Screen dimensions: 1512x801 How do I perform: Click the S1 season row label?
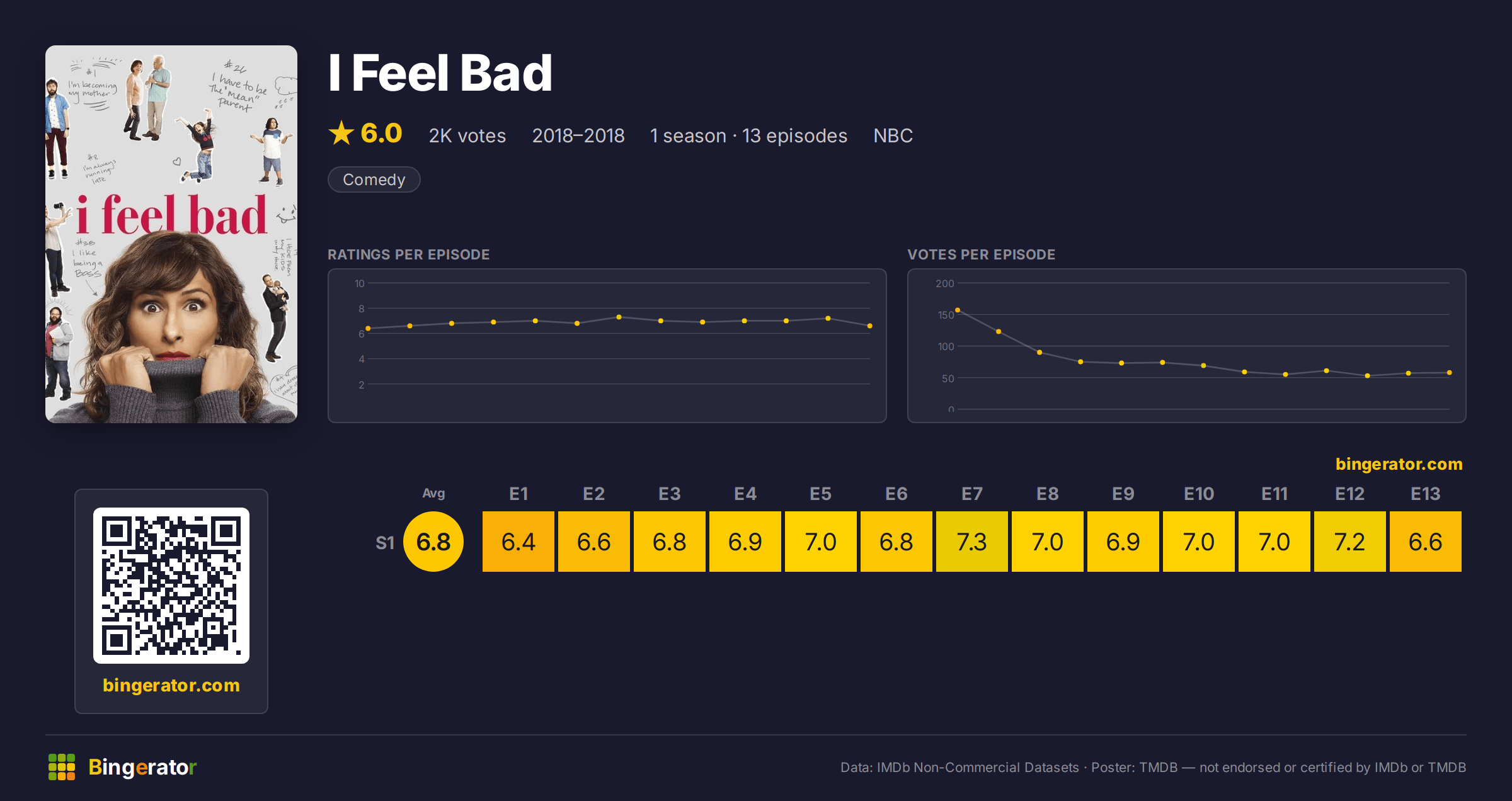pyautogui.click(x=385, y=542)
